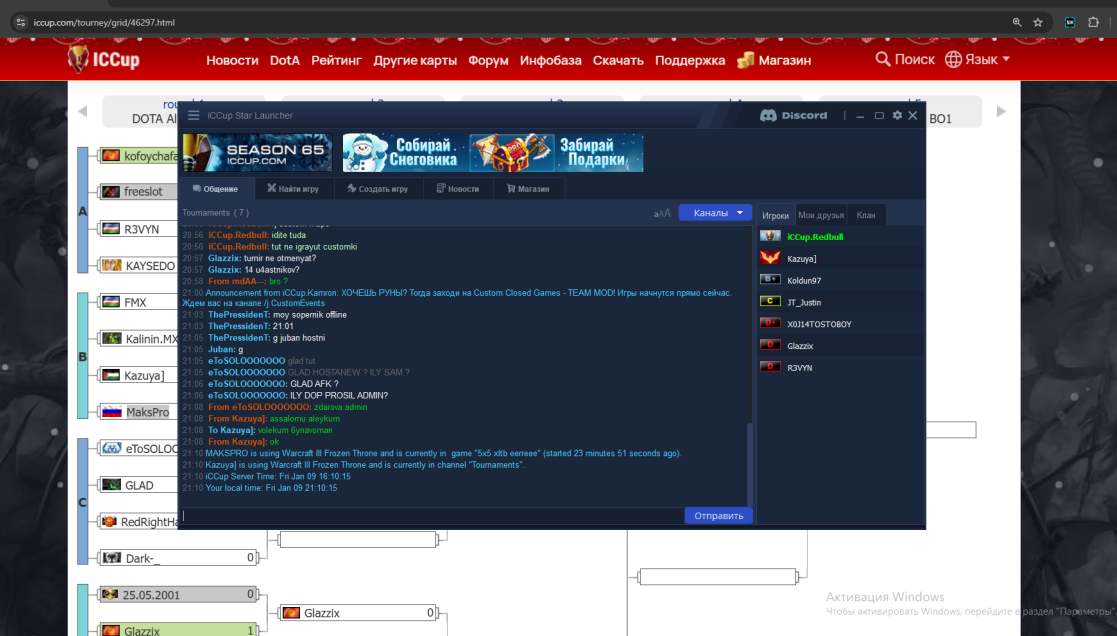Click the admin icon beside iCCup.Redbull
The height and width of the screenshot is (636, 1117).
tap(770, 236)
